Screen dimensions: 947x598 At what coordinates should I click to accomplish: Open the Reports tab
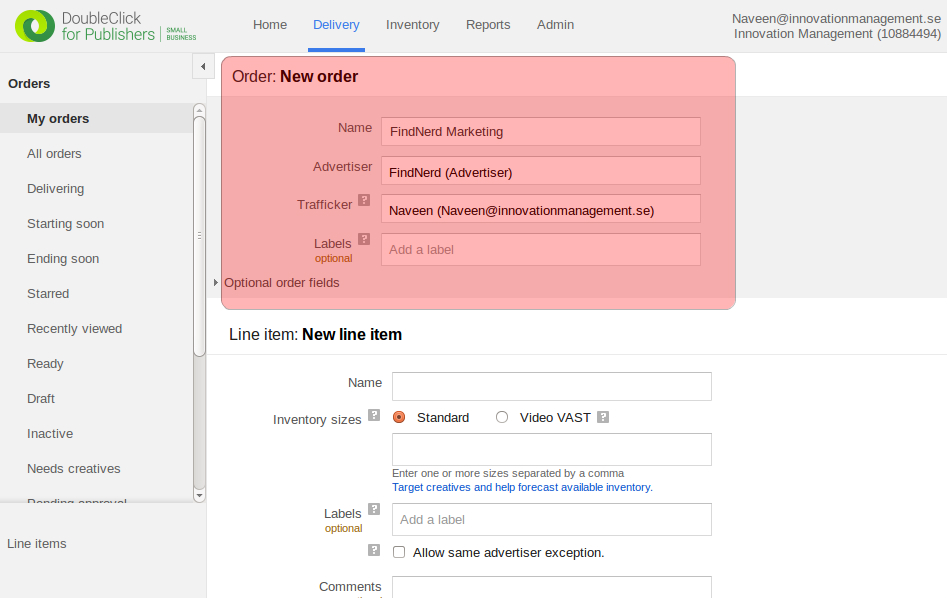[x=488, y=25]
